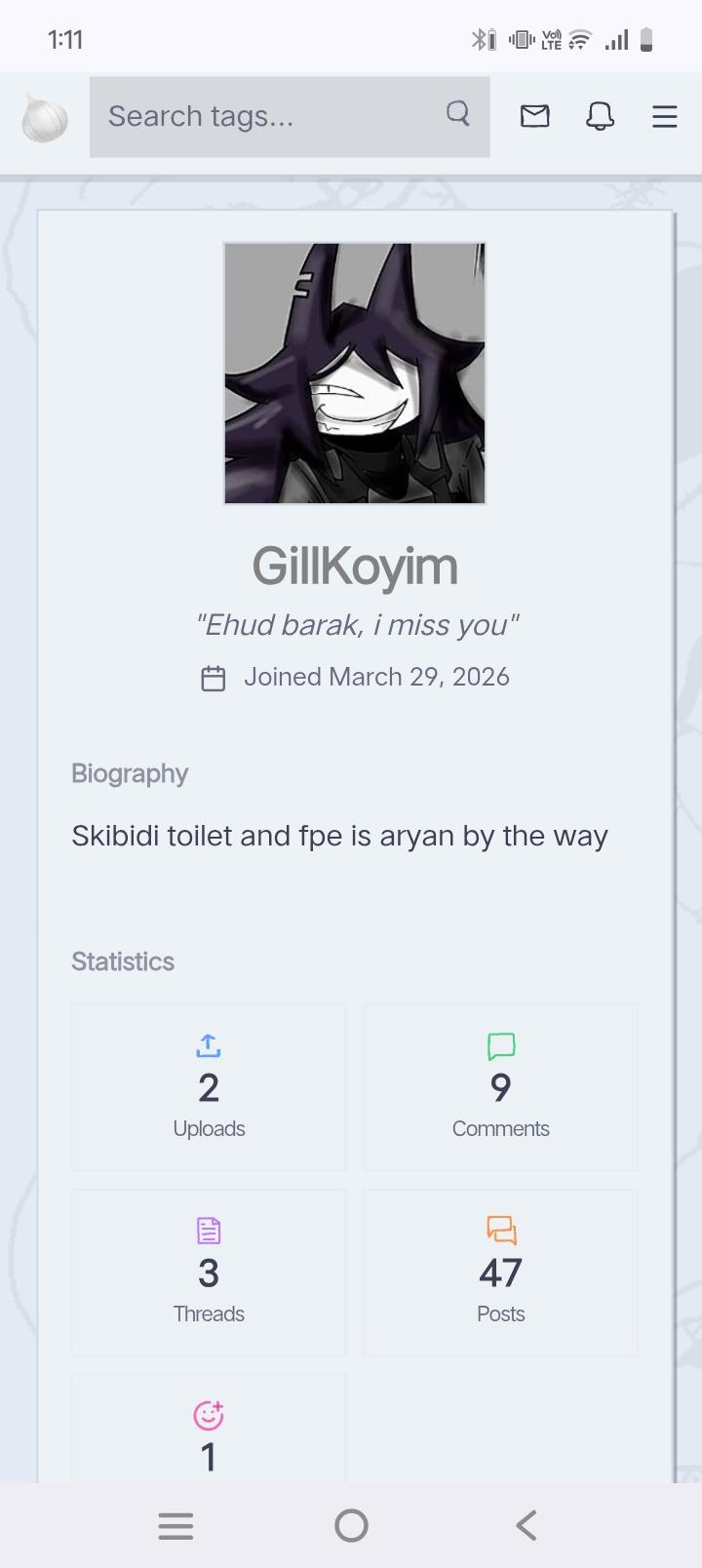Click the search magnifier icon
Screen dimensions: 702x1568
[457, 115]
